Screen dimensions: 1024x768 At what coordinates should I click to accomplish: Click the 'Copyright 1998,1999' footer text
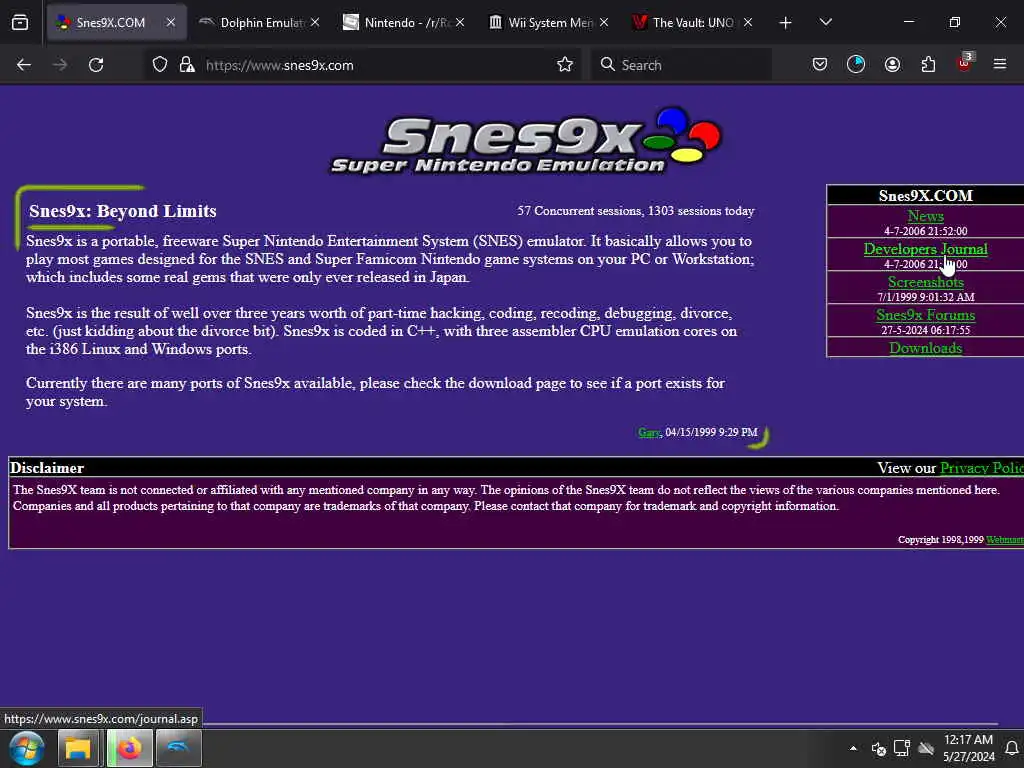coord(940,539)
